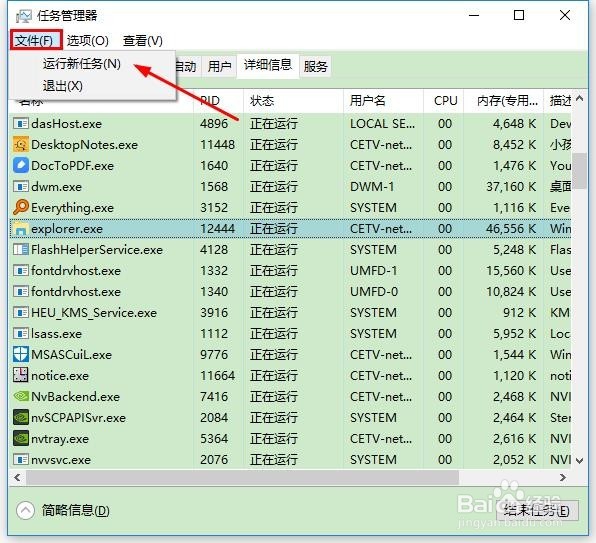Click PID value 11448
The image size is (596, 543).
coord(217,145)
